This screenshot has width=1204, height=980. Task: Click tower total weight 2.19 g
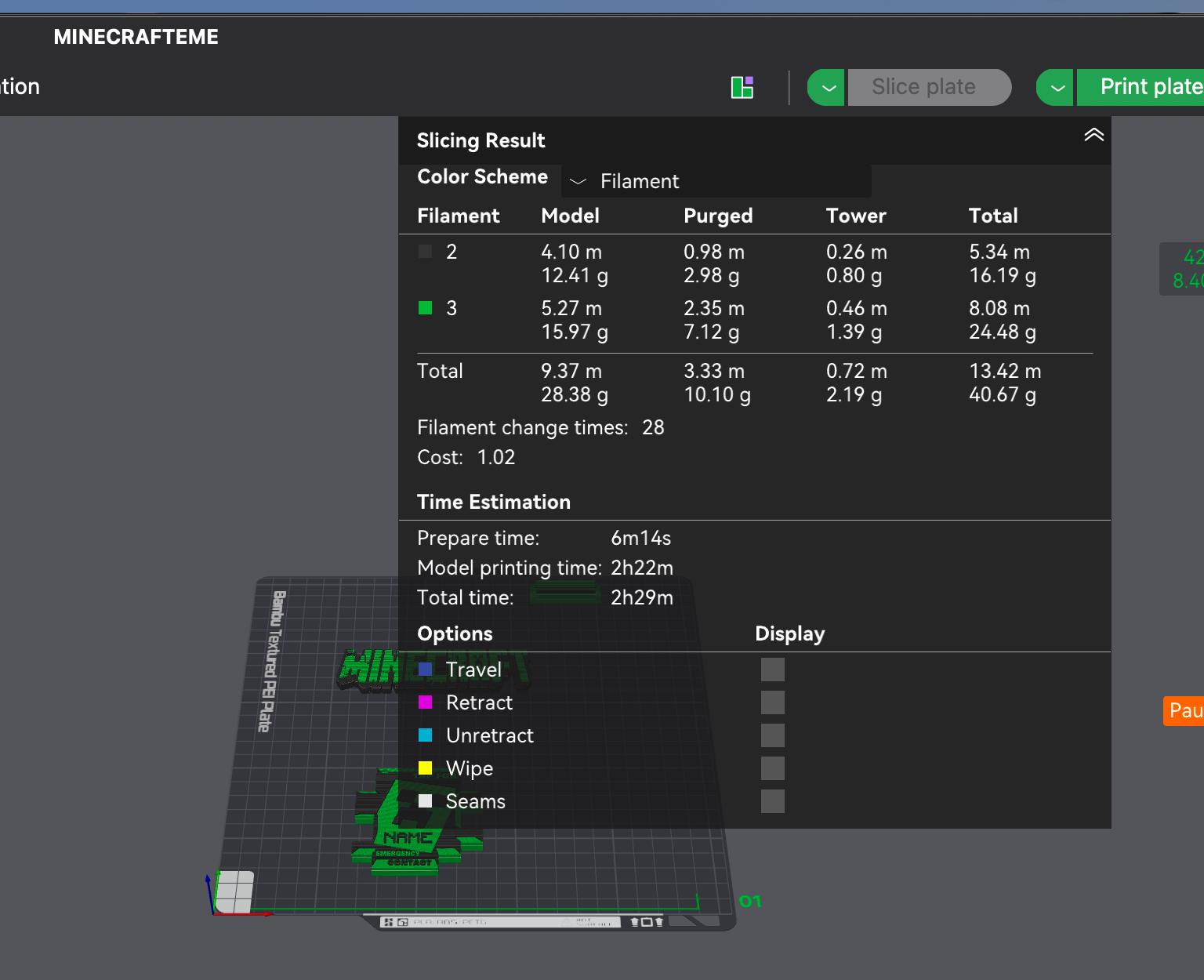coord(854,395)
